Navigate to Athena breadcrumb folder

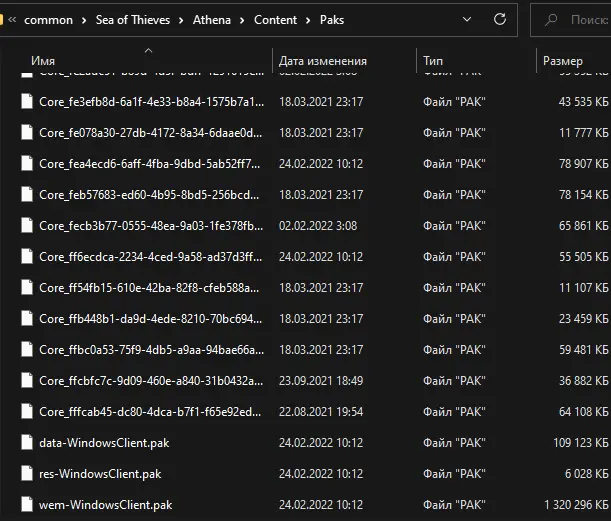[x=212, y=20]
